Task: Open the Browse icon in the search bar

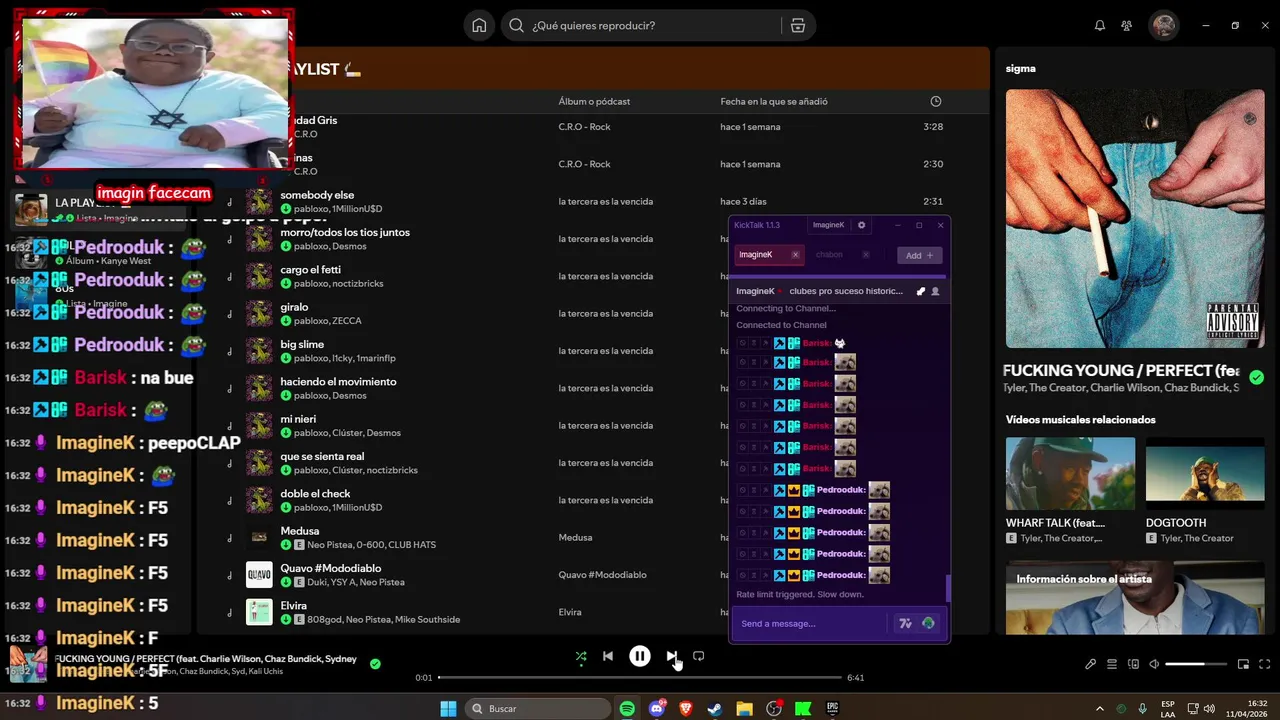Action: (797, 25)
